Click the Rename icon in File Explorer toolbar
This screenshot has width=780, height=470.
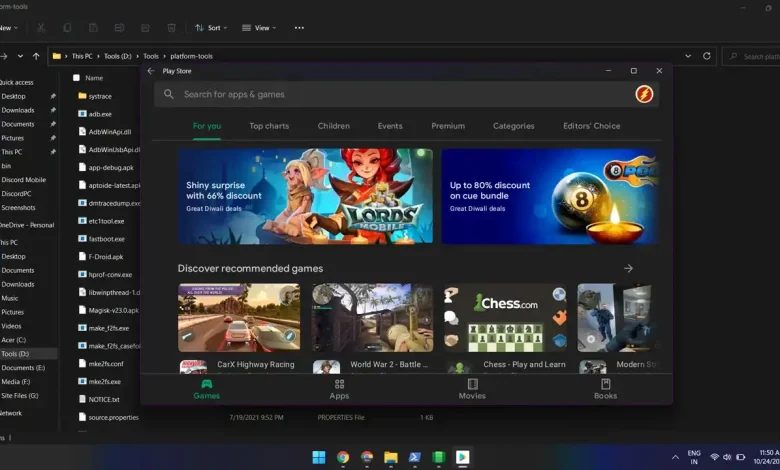[119, 28]
